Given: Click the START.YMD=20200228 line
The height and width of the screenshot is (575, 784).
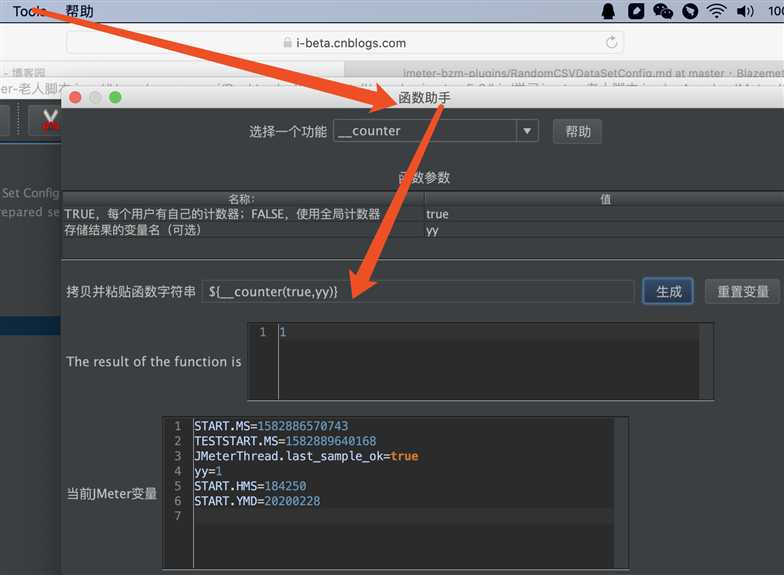Looking at the screenshot, I should pyautogui.click(x=257, y=501).
